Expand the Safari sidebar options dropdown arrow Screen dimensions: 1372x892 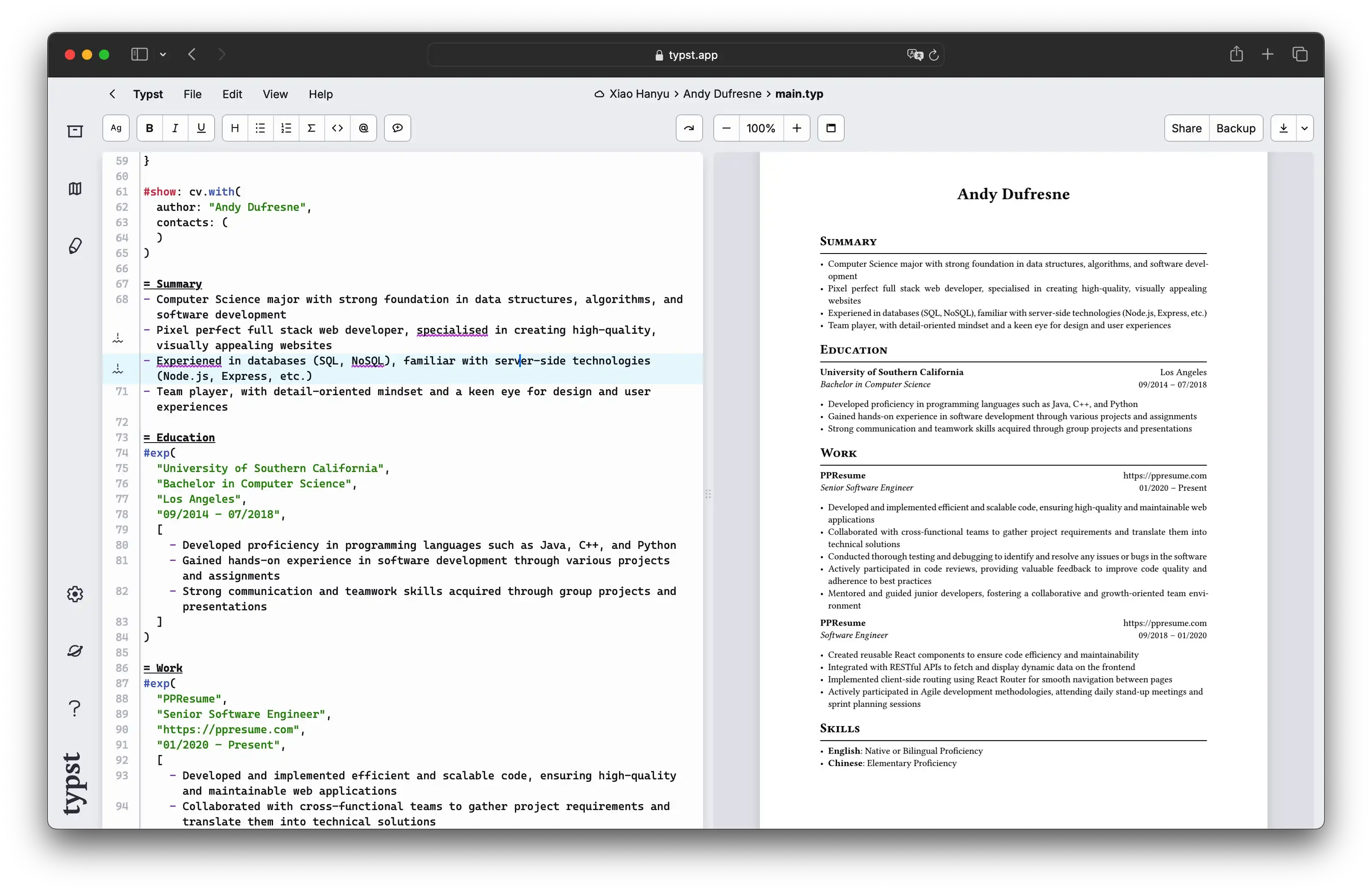tap(163, 54)
